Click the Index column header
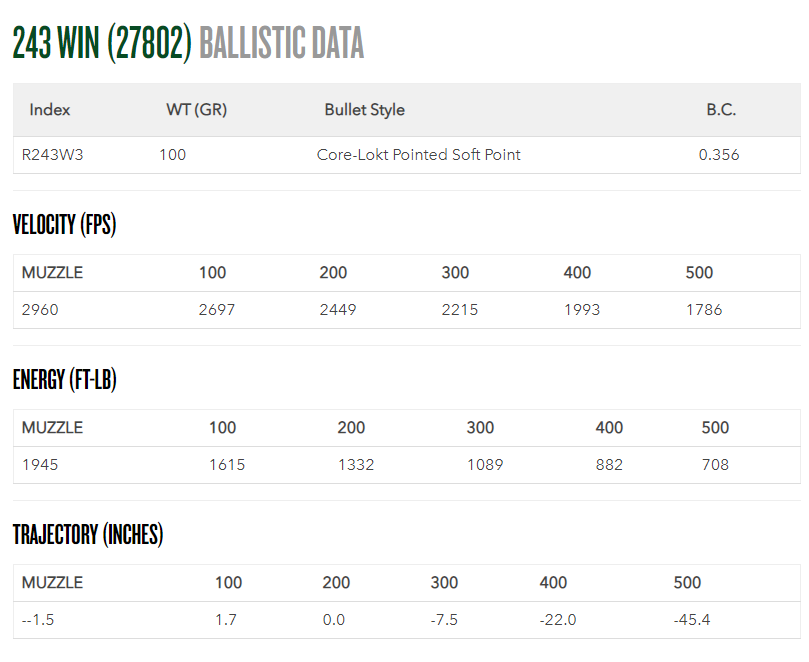809x662 pixels. tap(50, 110)
